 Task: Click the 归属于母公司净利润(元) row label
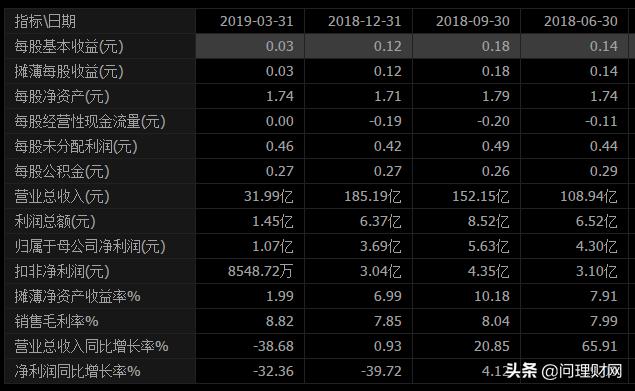click(x=90, y=246)
